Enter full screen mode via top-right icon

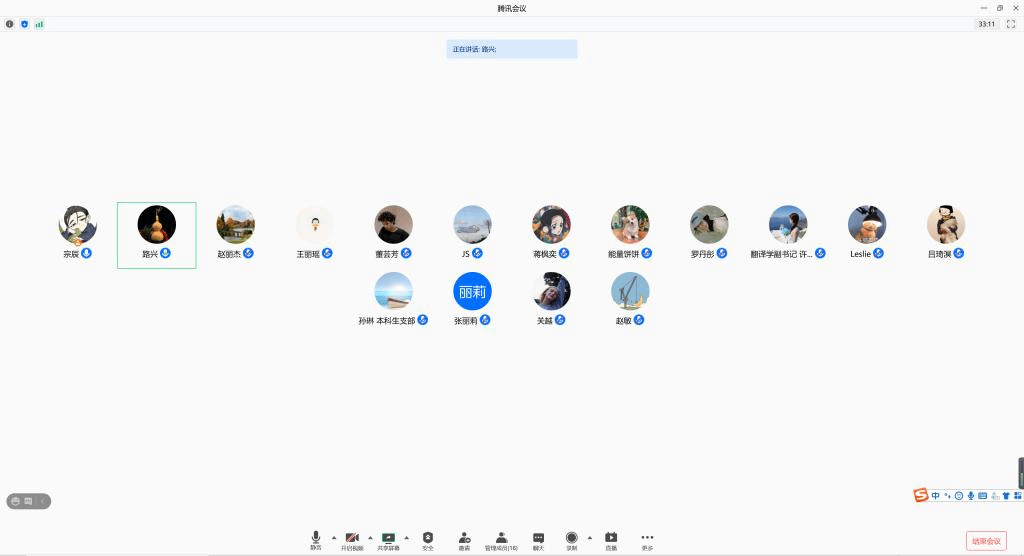click(x=1010, y=23)
